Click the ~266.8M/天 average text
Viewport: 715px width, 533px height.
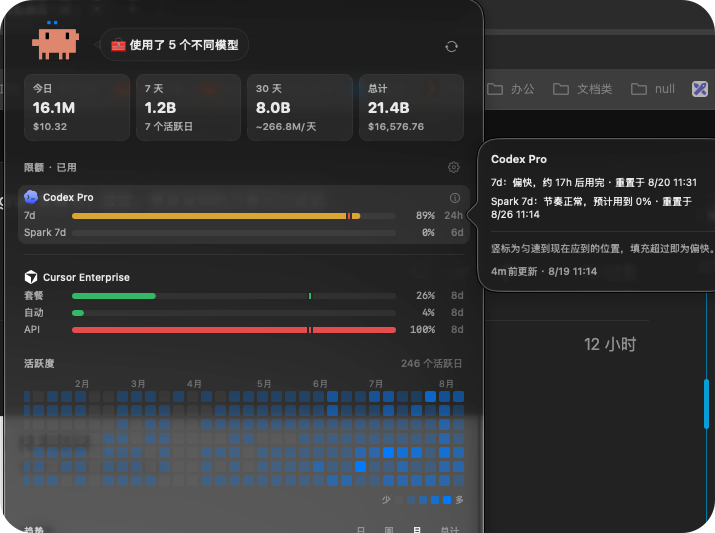coord(286,126)
